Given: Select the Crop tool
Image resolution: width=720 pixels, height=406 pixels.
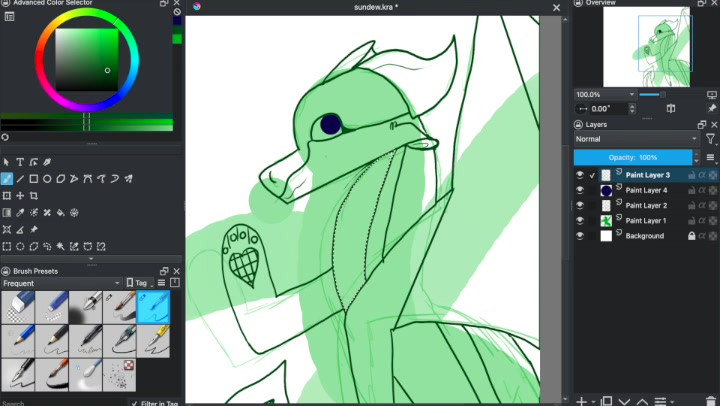Looking at the screenshot, I should (x=34, y=196).
